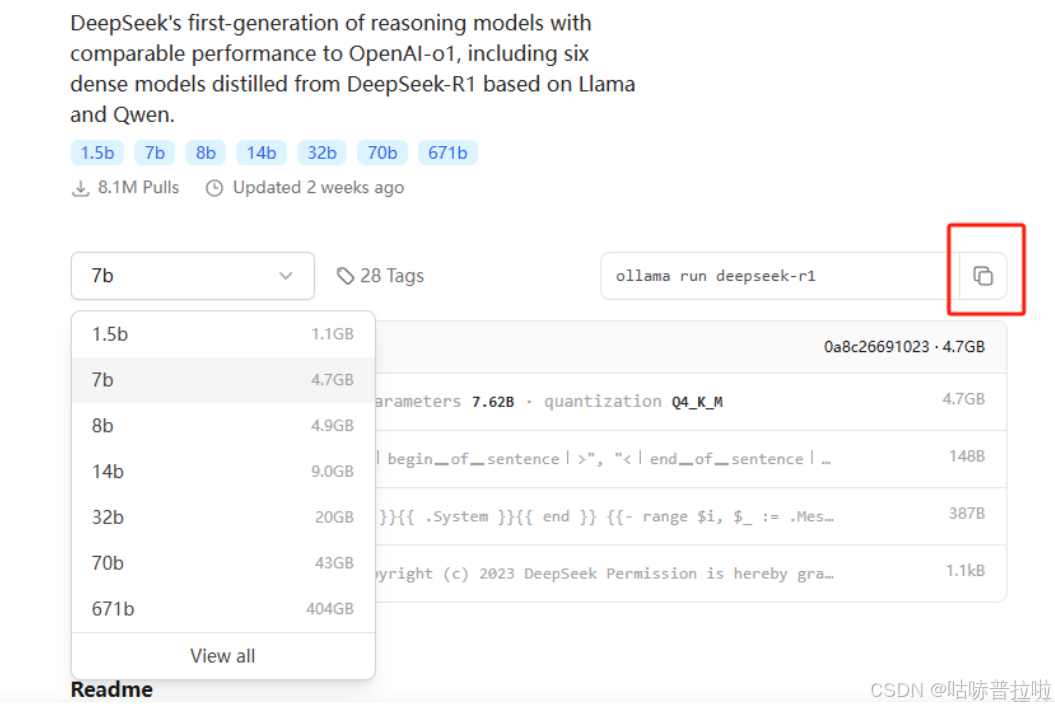
Task: Click the 1.1kB file size value
Action: pyautogui.click(x=966, y=571)
